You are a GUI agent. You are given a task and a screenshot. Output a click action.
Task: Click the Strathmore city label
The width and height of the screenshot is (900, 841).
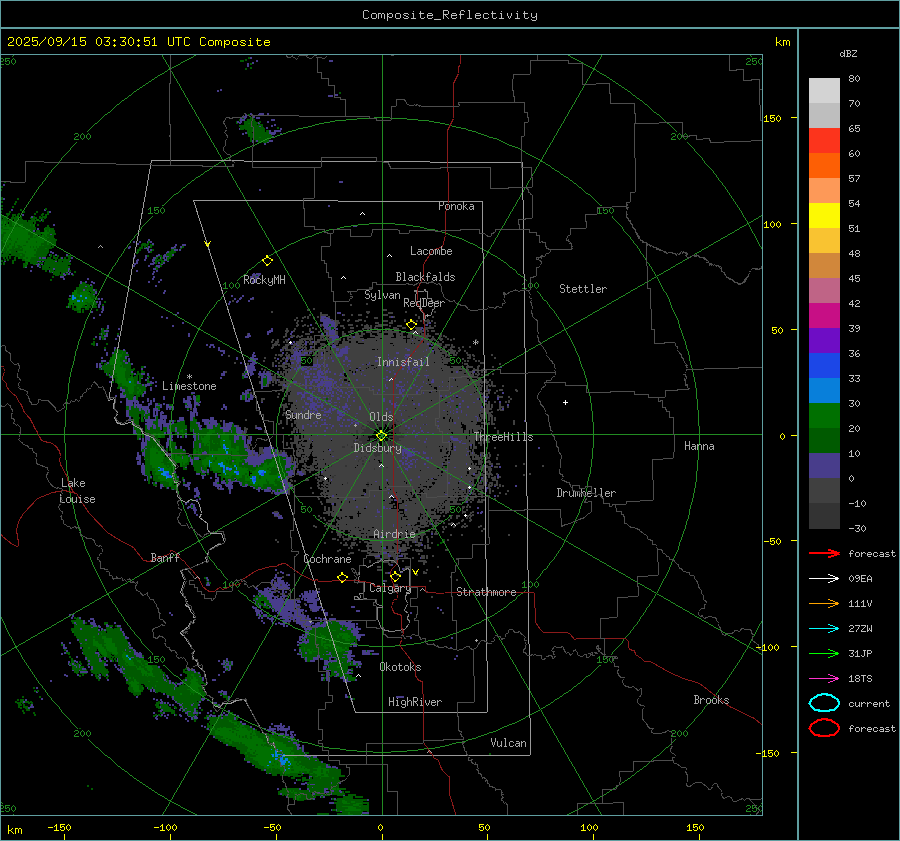click(x=486, y=592)
